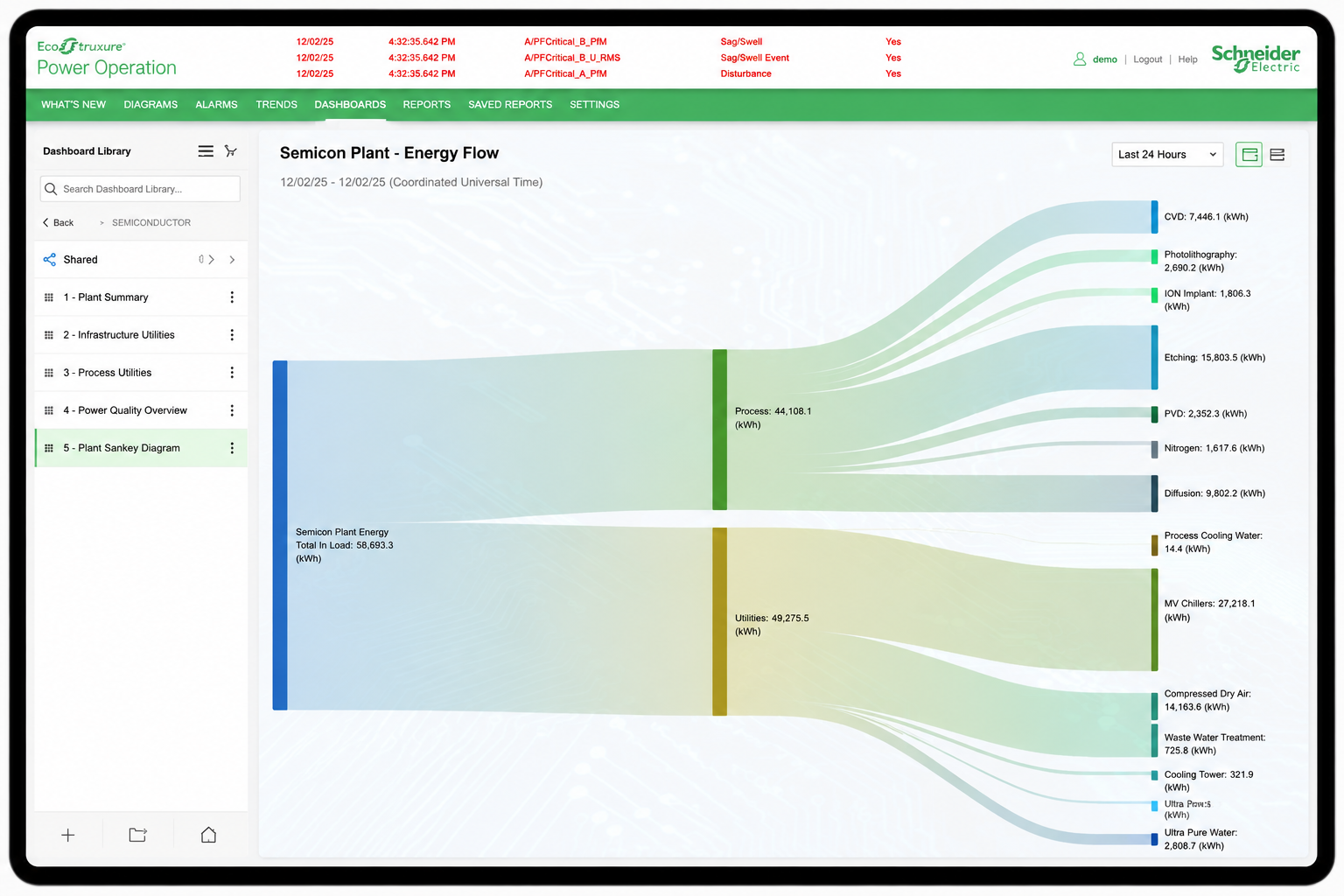This screenshot has width=1344, height=896.
Task: Click the magnifier icon in the library search
Action: [51, 189]
